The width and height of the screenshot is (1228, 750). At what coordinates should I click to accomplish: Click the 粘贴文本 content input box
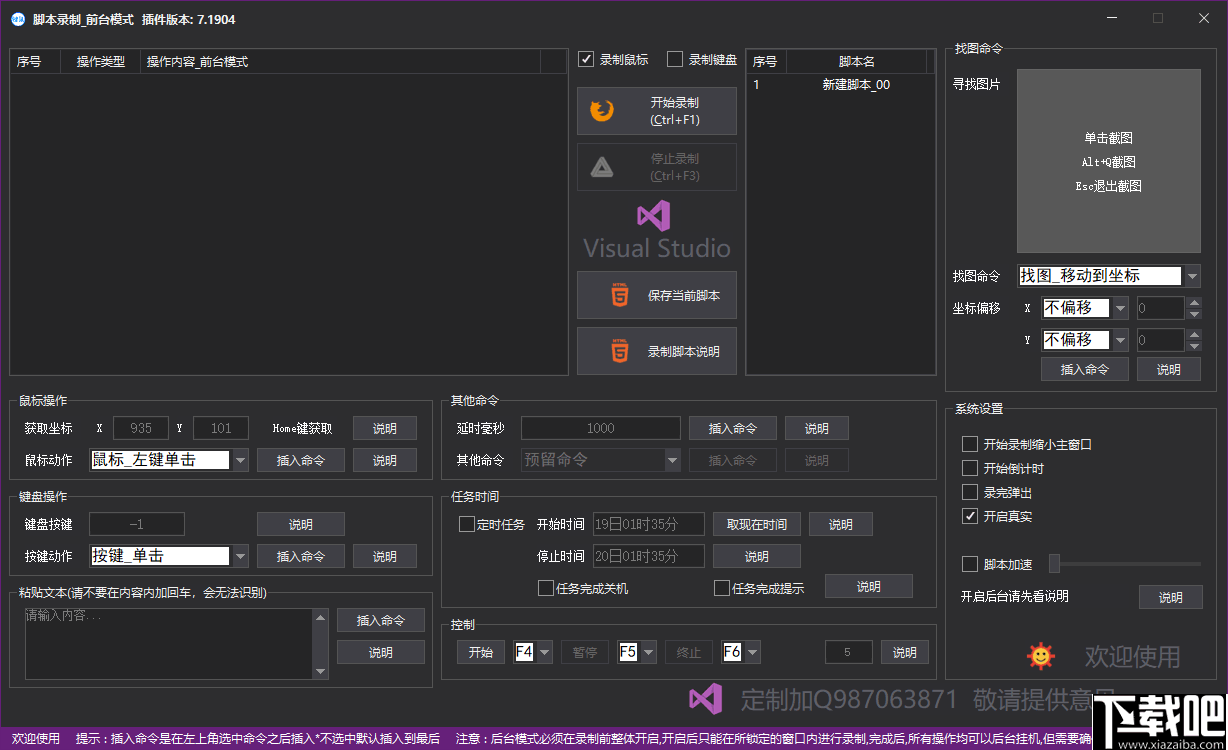pos(168,644)
